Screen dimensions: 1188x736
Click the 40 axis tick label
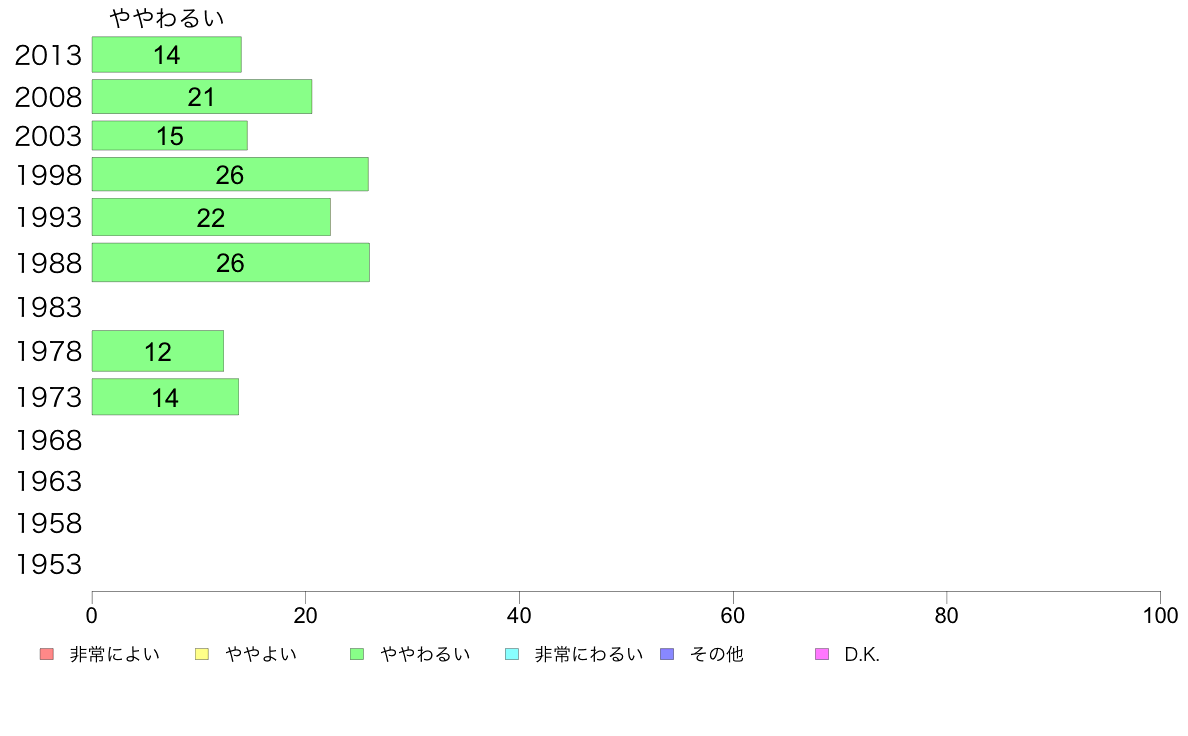click(x=519, y=615)
